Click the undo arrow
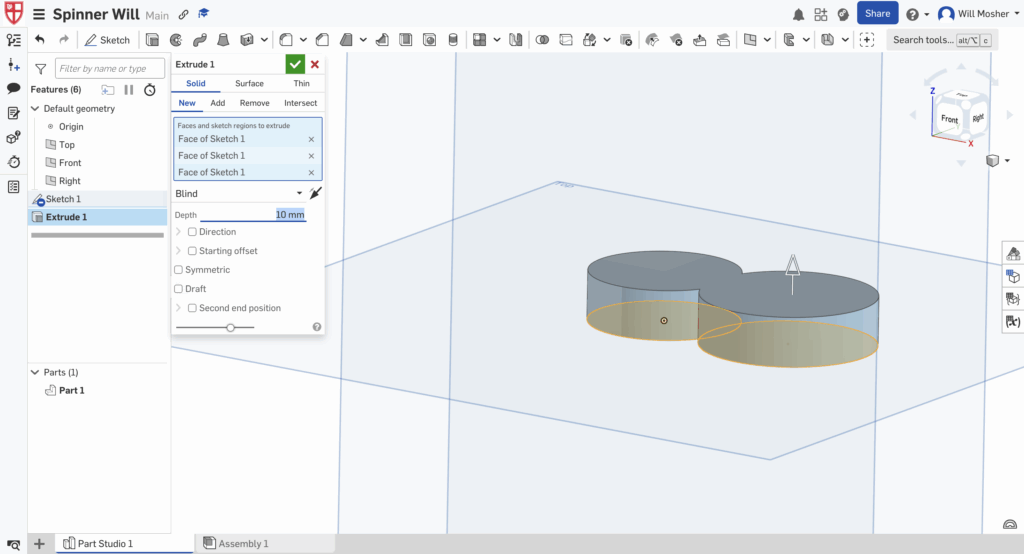1024x554 pixels. 40,40
